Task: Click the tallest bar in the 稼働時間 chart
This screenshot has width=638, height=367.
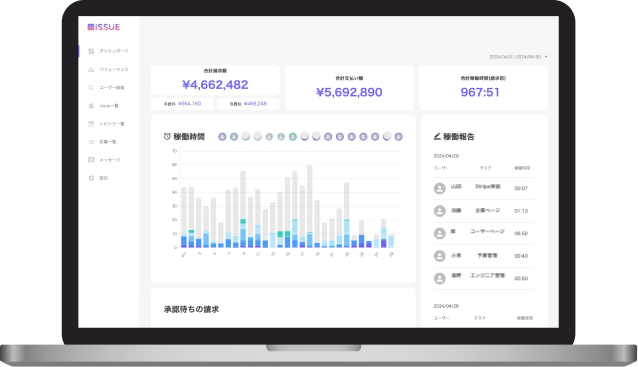Action: tap(310, 206)
